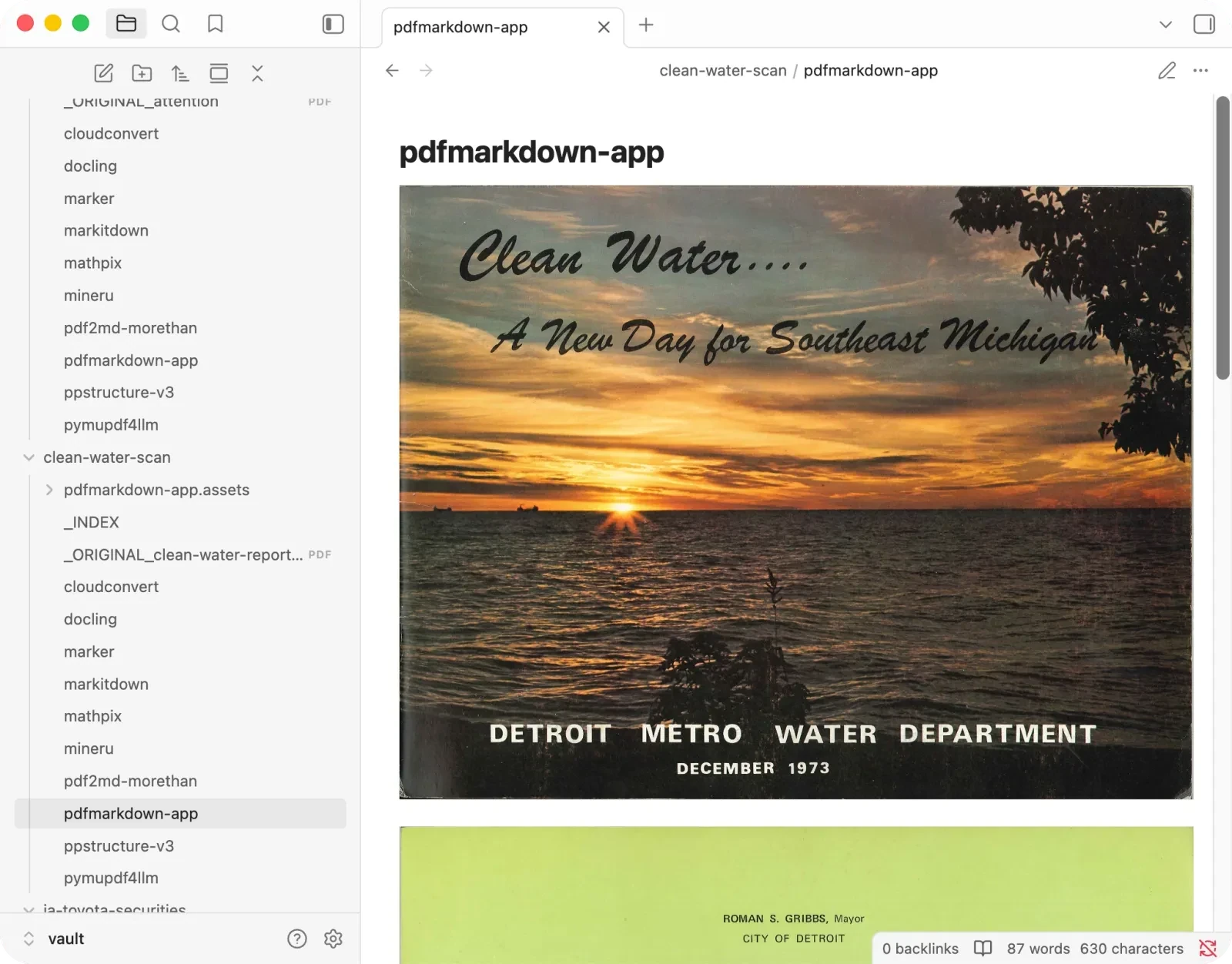Click the pdfmarkdown-app note title

pyautogui.click(x=531, y=152)
